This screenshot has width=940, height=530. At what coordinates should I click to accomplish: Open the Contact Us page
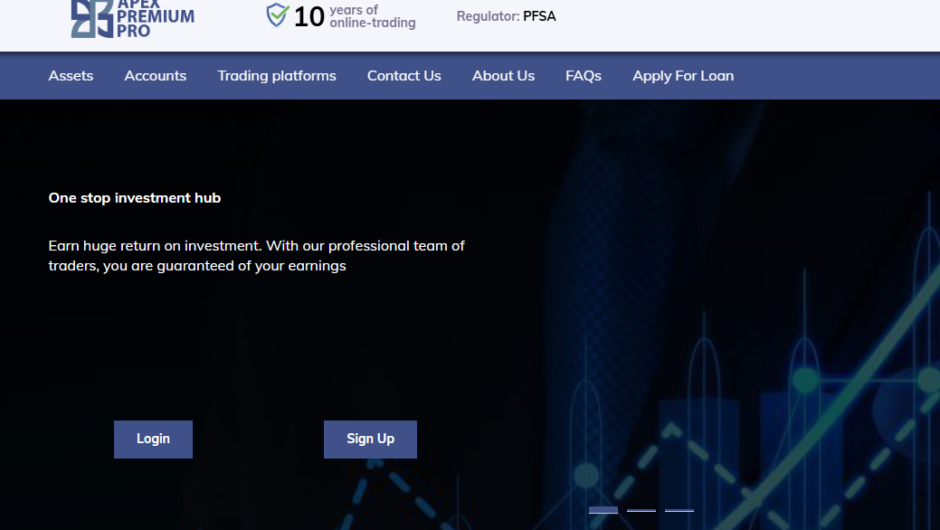coord(404,76)
